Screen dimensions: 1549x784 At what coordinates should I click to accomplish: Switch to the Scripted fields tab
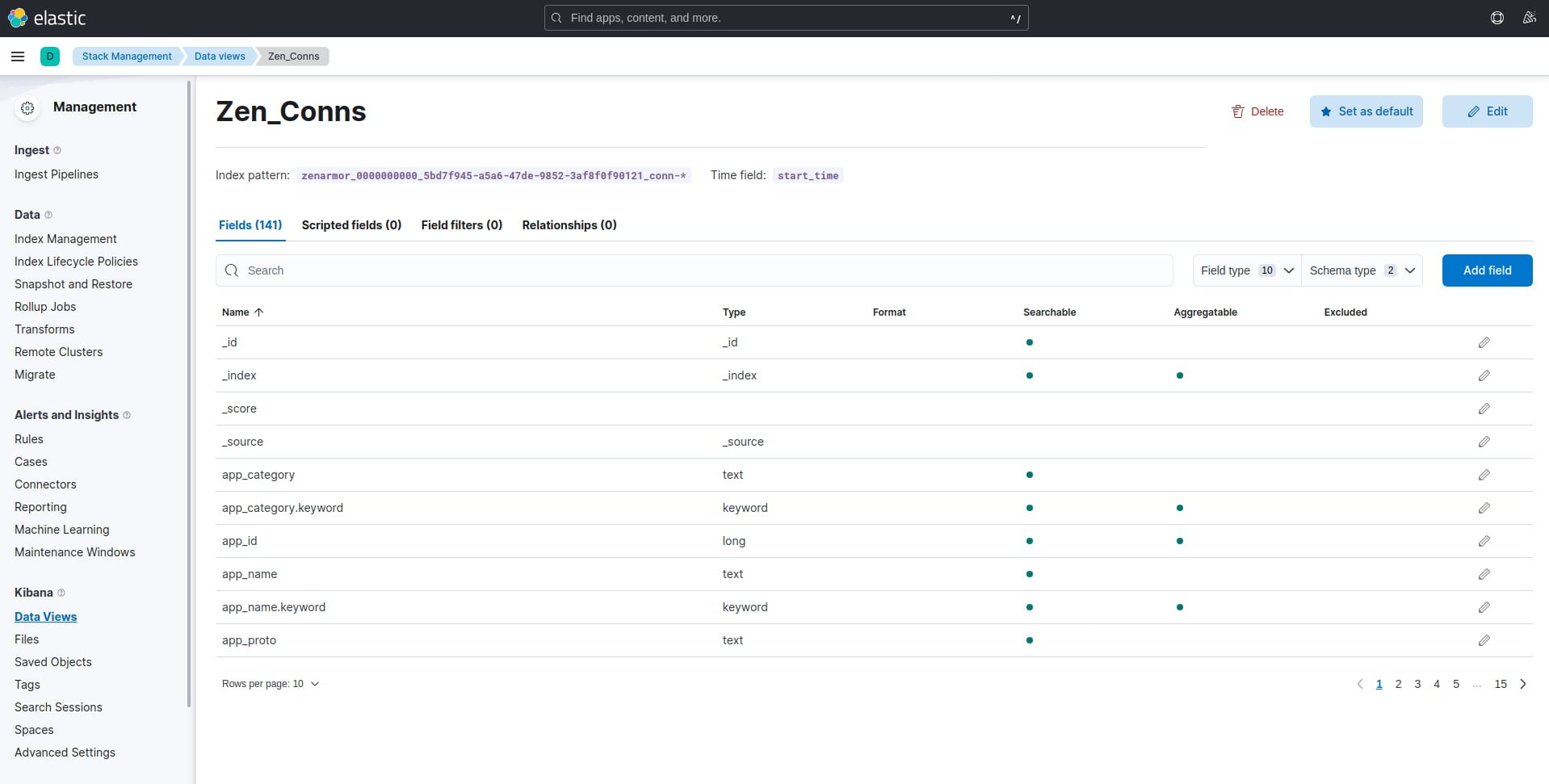click(x=351, y=225)
